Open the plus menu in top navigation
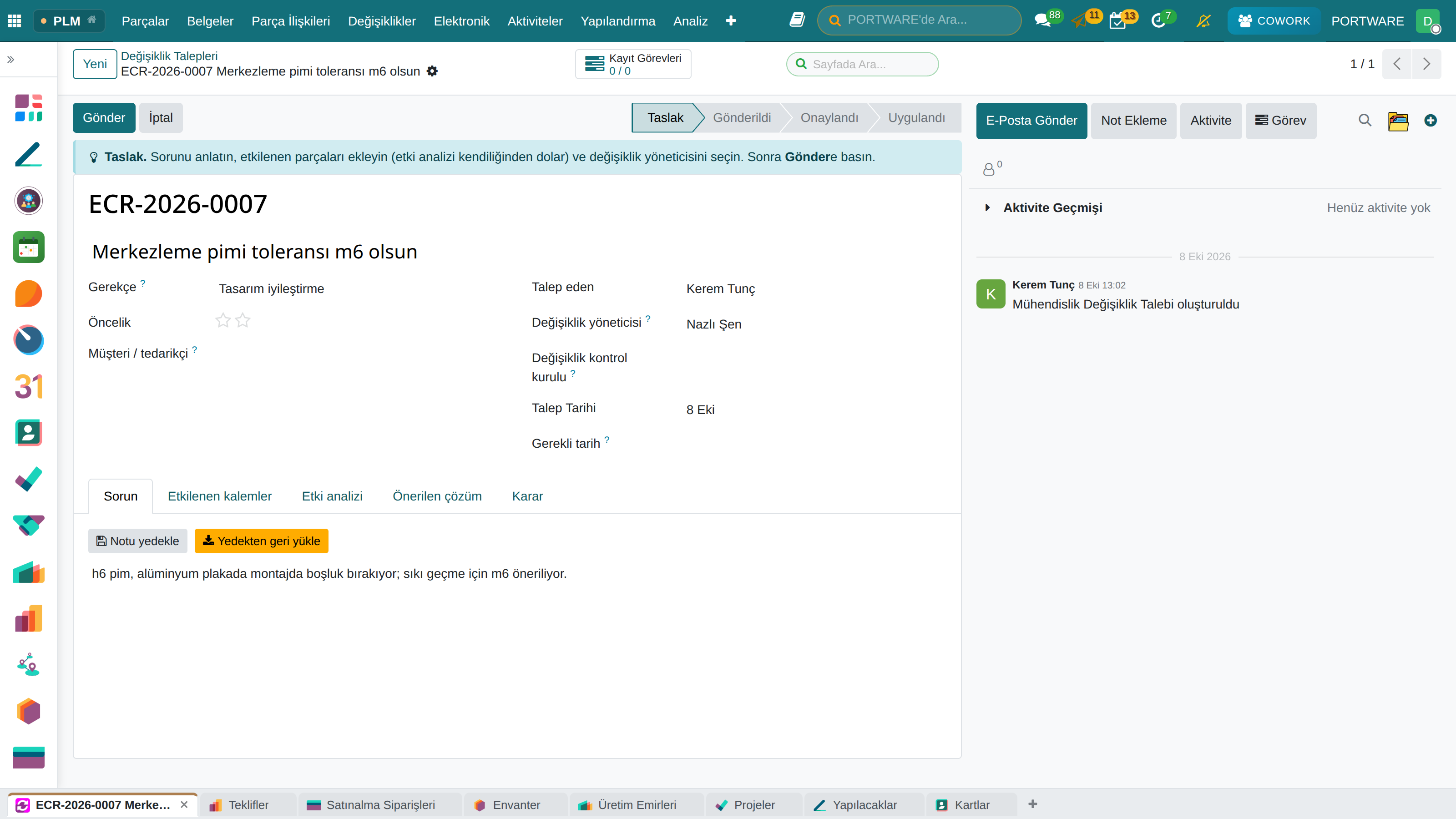 pos(731,21)
